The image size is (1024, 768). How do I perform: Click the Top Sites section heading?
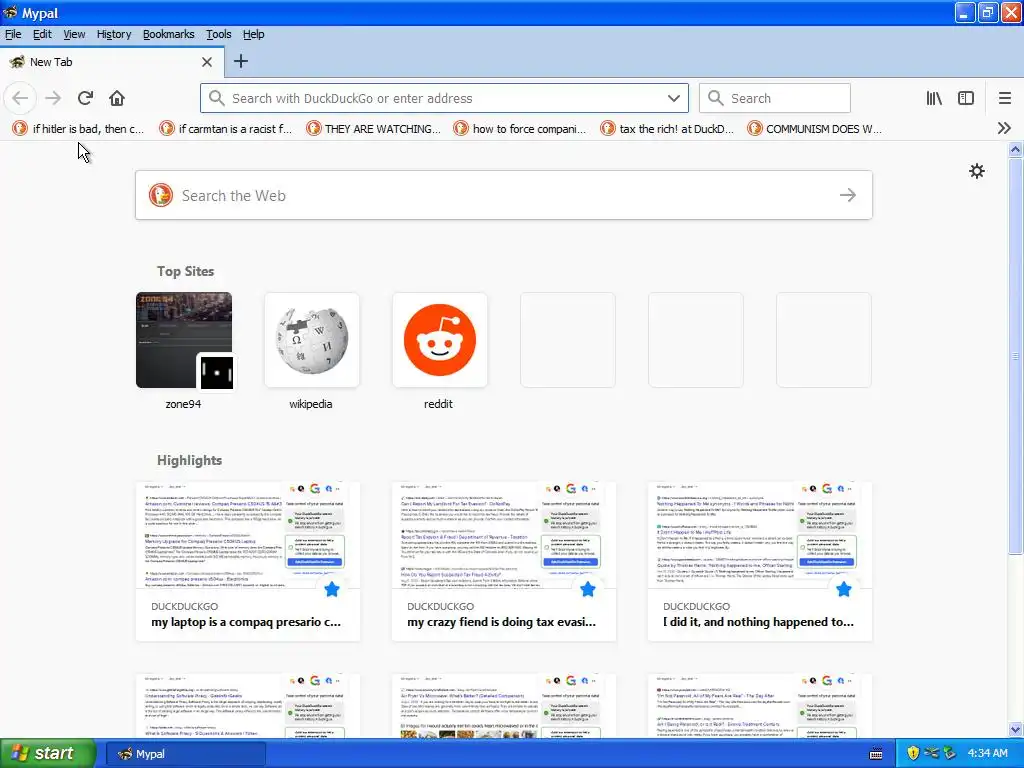(x=185, y=271)
